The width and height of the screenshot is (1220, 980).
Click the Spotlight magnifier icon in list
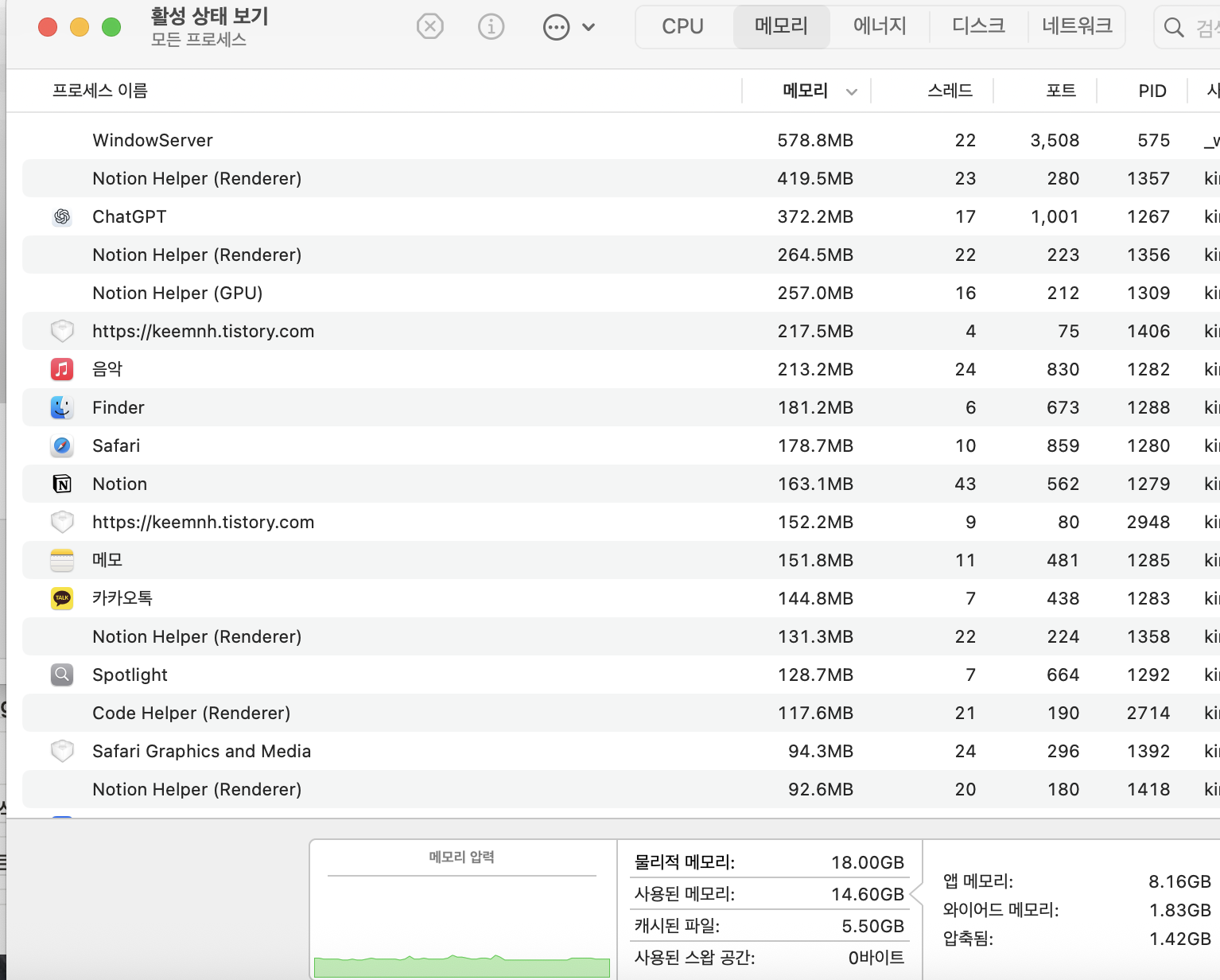coord(62,675)
